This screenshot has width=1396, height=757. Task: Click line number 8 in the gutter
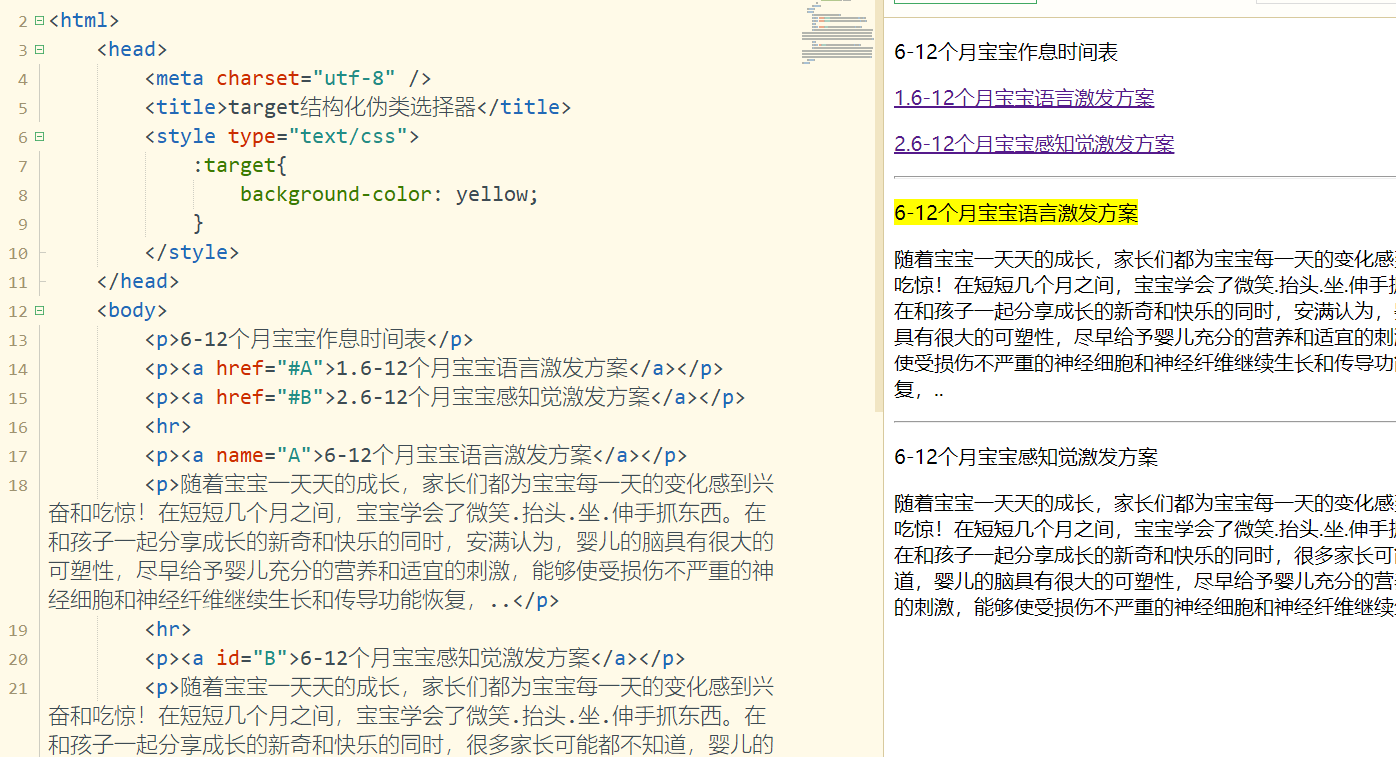tap(23, 195)
